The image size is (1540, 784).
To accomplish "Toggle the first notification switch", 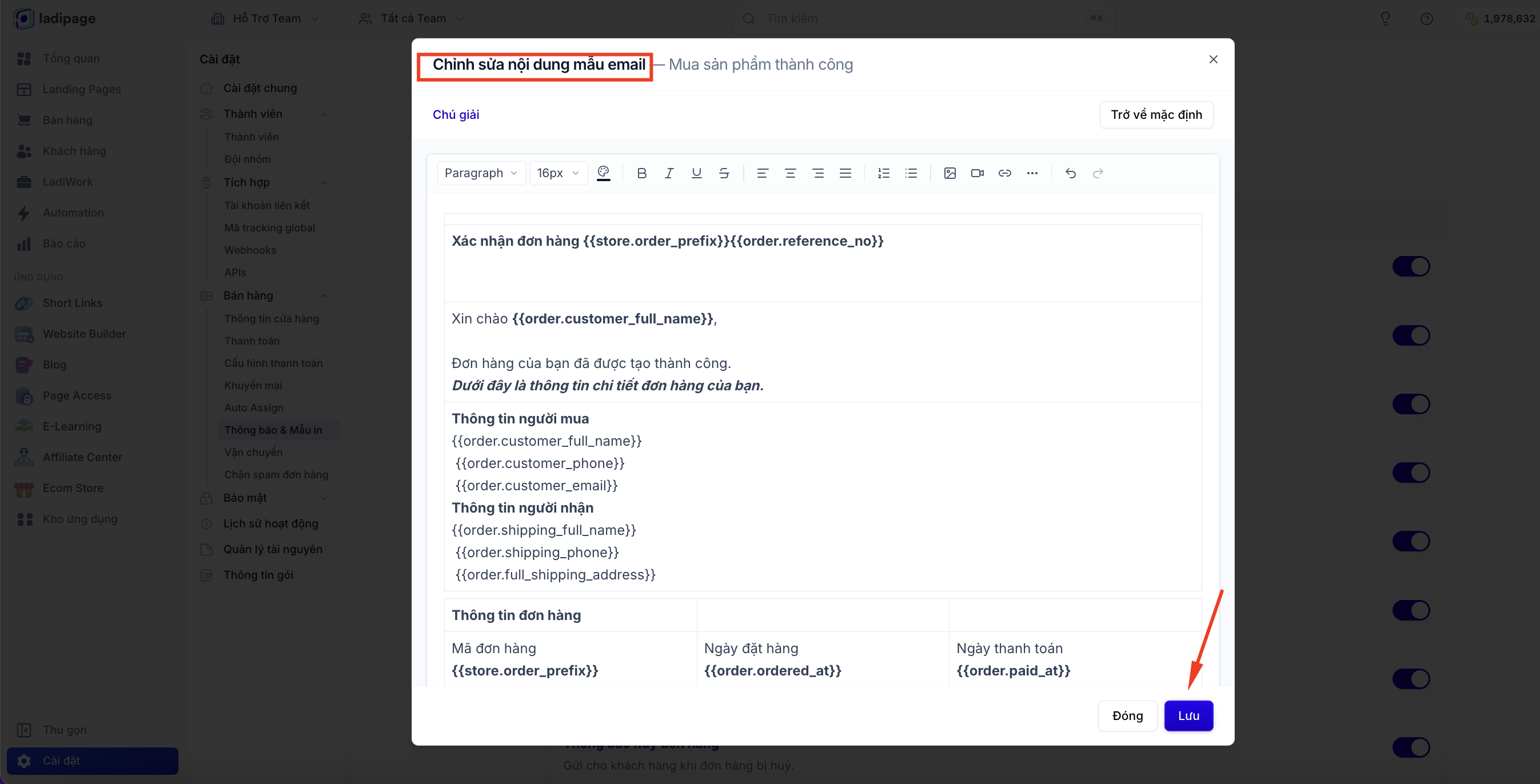I will (1411, 266).
